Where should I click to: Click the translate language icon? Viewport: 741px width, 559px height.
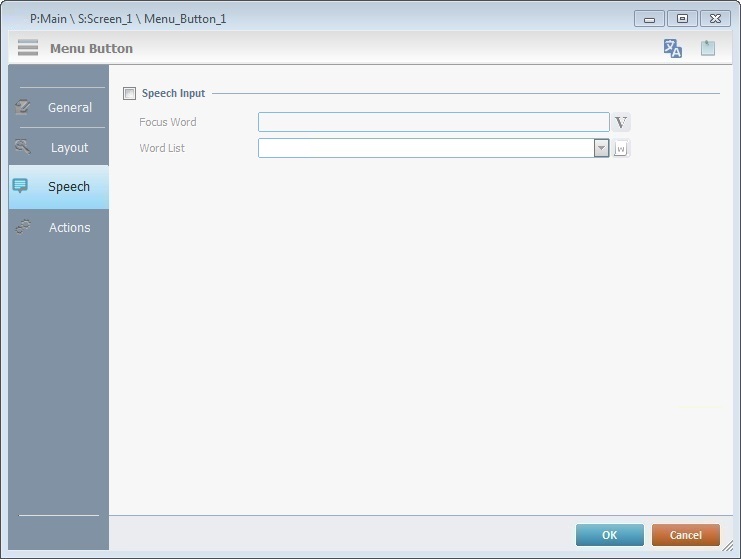[x=673, y=48]
